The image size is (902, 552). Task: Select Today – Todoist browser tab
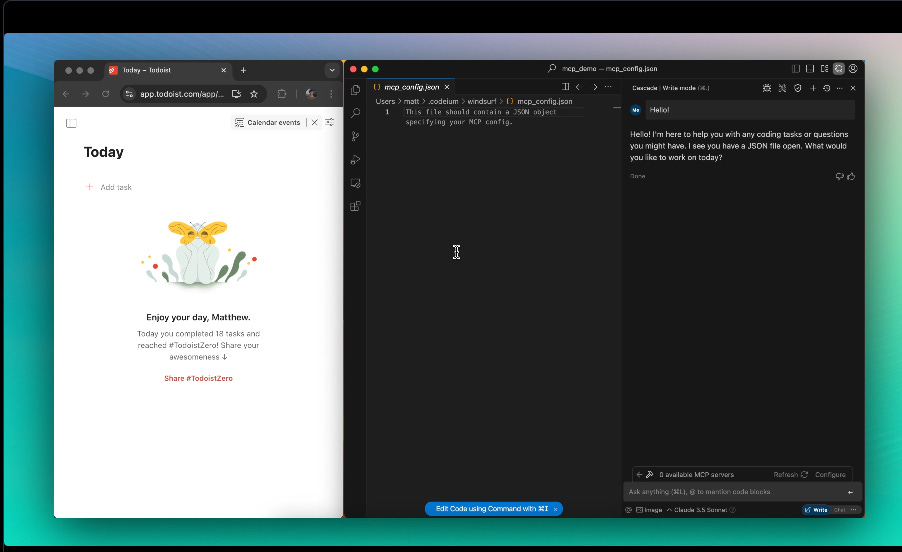pyautogui.click(x=167, y=70)
